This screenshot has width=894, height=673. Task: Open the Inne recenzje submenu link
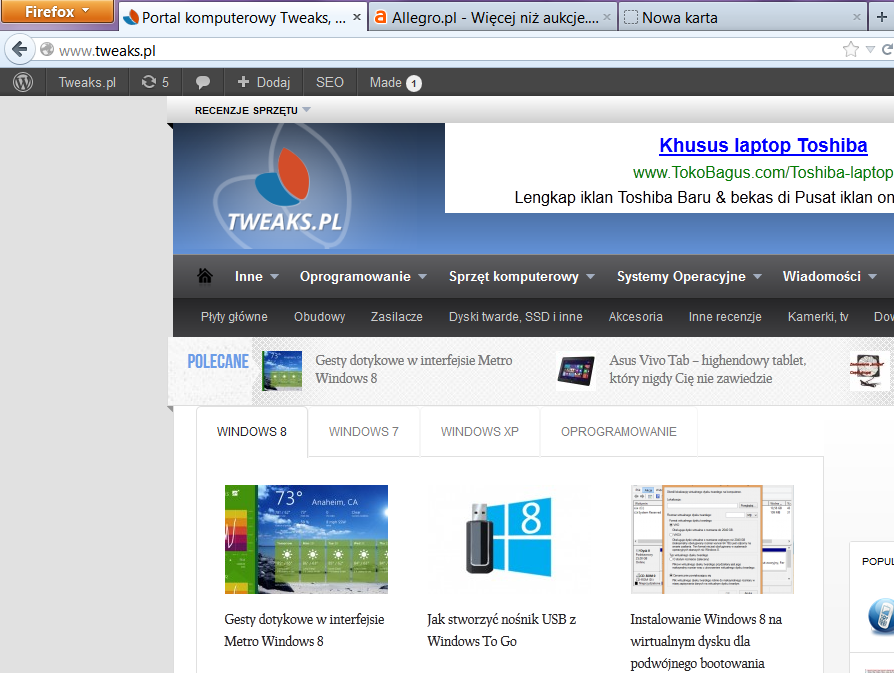click(725, 317)
